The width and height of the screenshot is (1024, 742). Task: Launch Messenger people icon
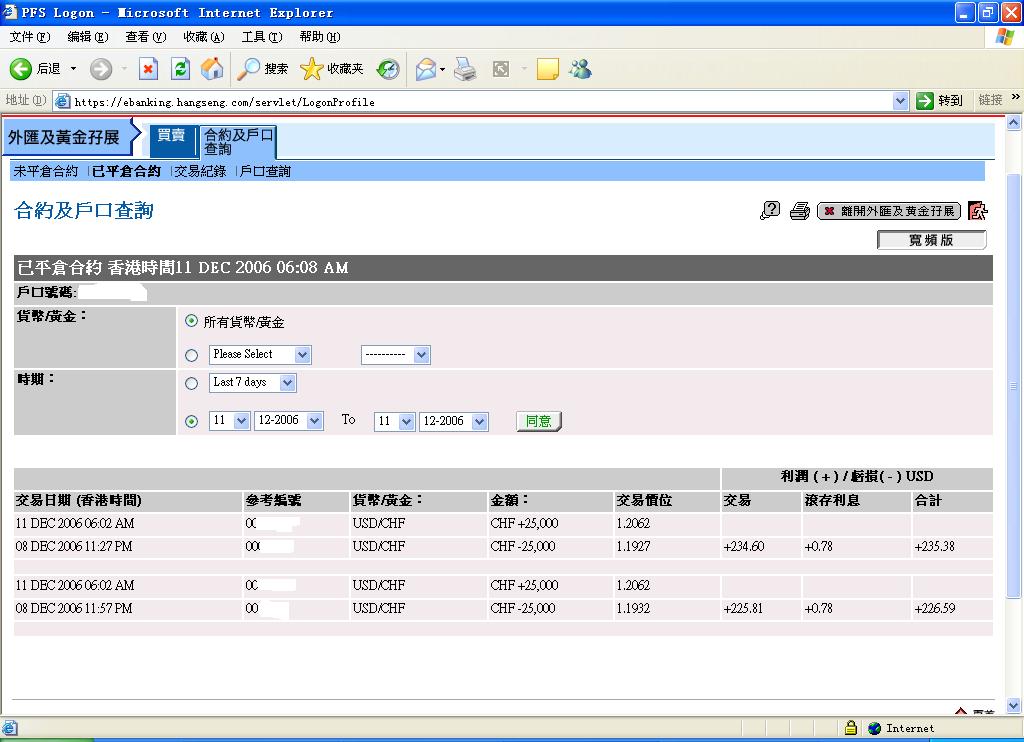point(580,69)
